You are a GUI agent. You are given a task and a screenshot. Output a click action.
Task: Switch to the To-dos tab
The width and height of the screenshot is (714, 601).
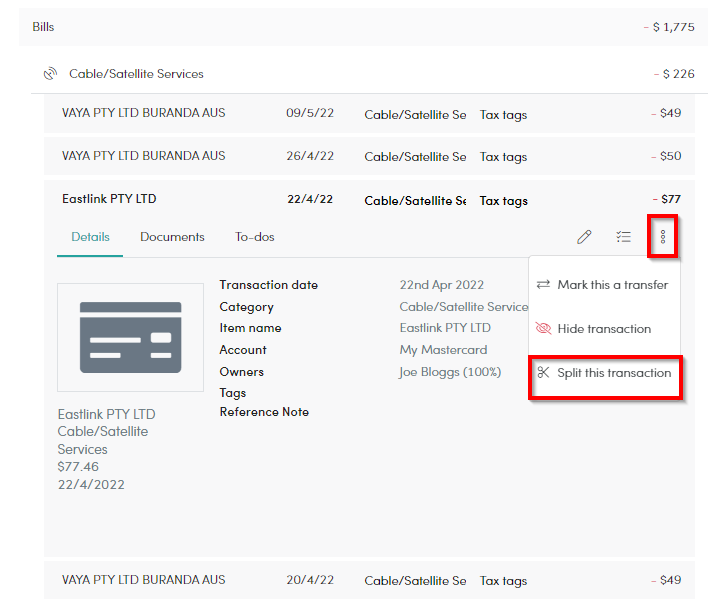(255, 237)
